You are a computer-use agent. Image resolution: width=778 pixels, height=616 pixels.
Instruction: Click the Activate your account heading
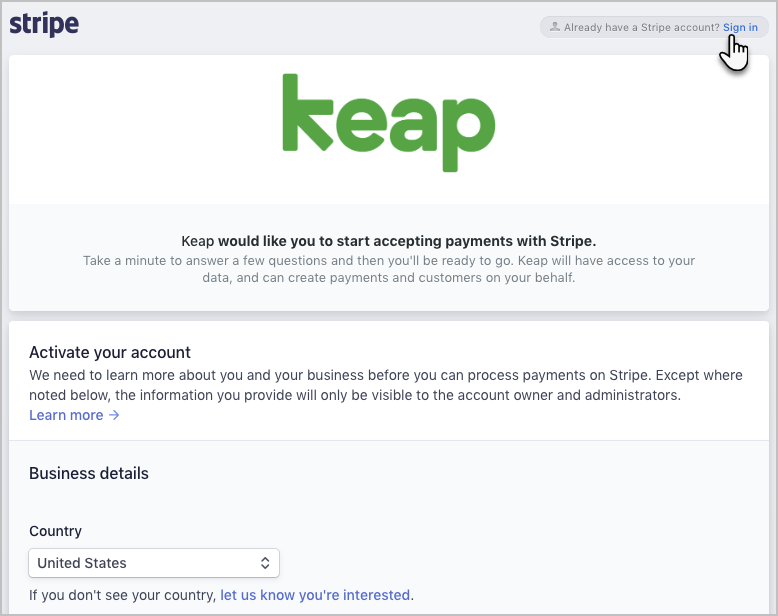[110, 352]
